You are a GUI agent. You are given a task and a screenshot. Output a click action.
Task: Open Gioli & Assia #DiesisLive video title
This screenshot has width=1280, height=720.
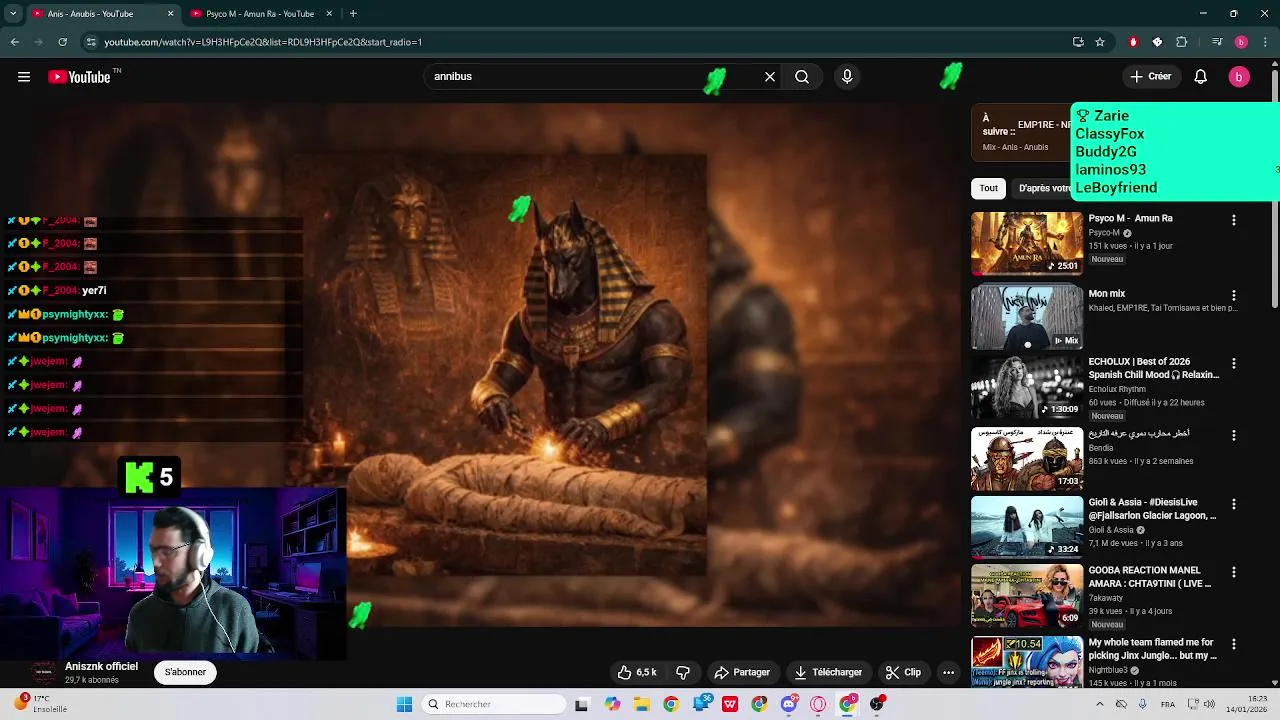click(1152, 509)
